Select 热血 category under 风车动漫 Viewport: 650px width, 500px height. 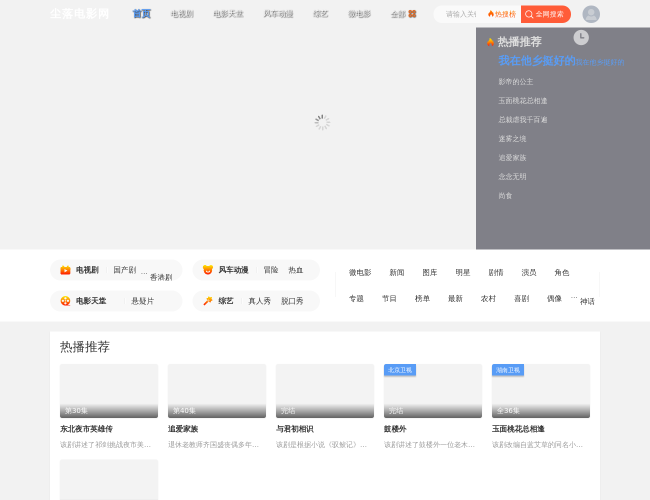pos(296,270)
